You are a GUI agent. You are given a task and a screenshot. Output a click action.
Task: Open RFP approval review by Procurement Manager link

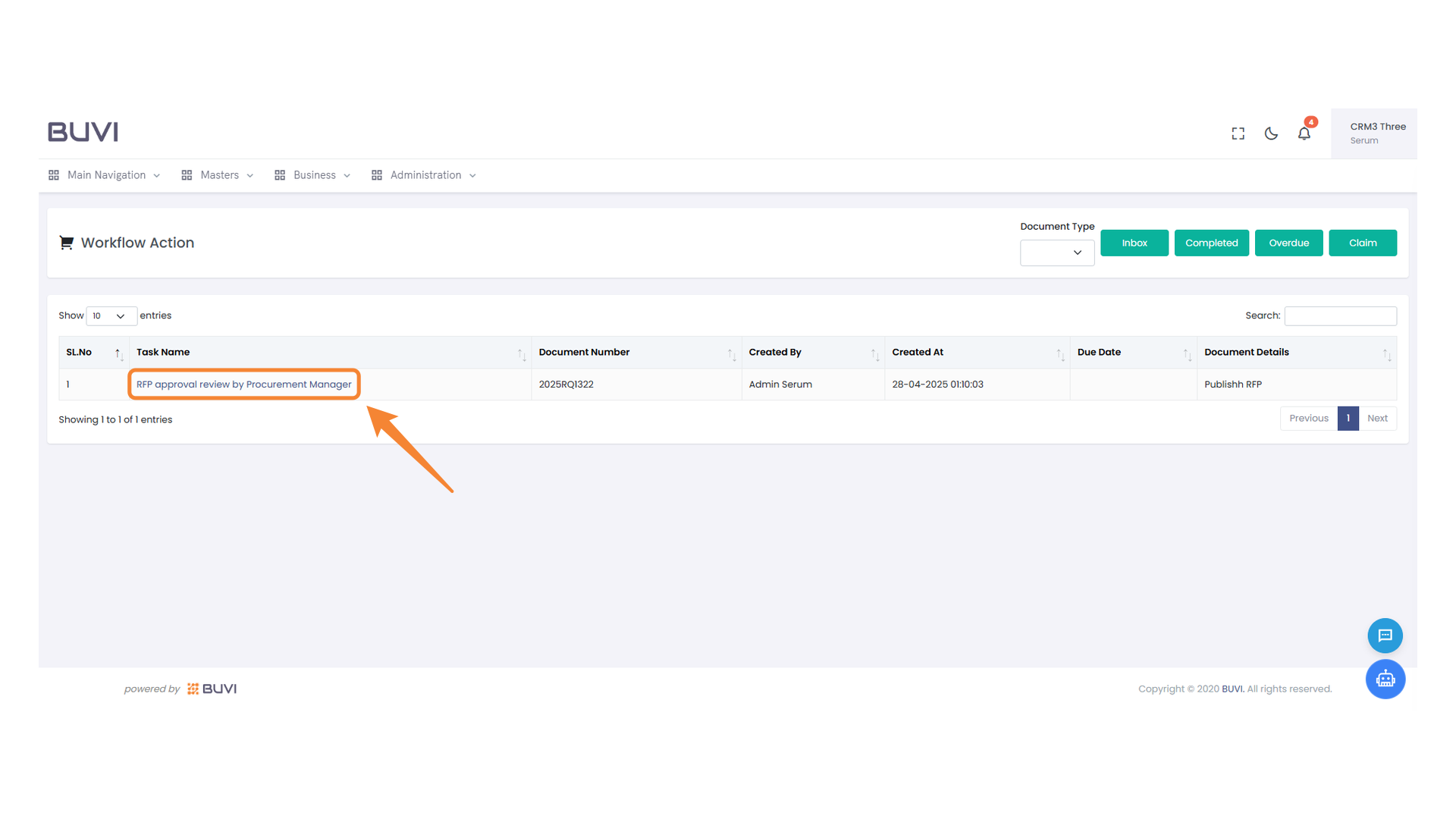point(243,384)
